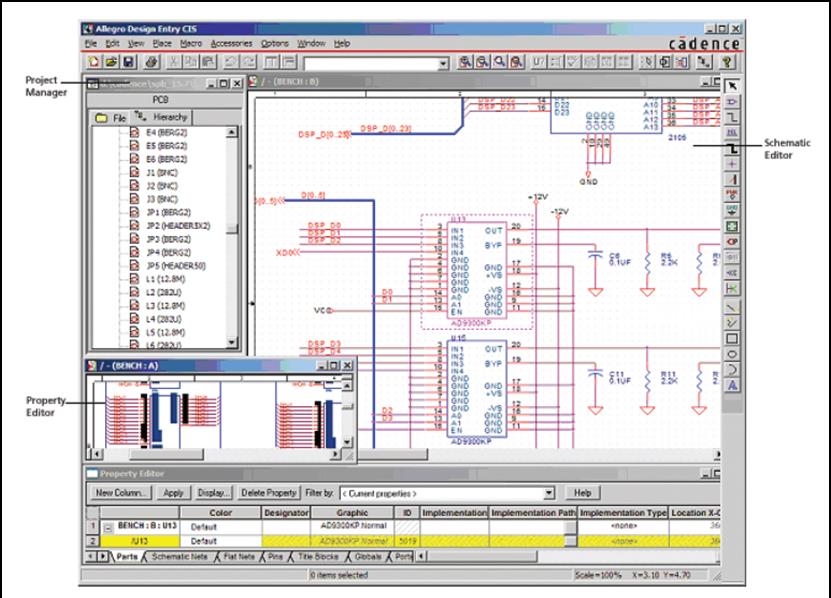Screen dimensions: 831x598
Task: Switch to the File tab in Project Manager
Action: (x=111, y=118)
